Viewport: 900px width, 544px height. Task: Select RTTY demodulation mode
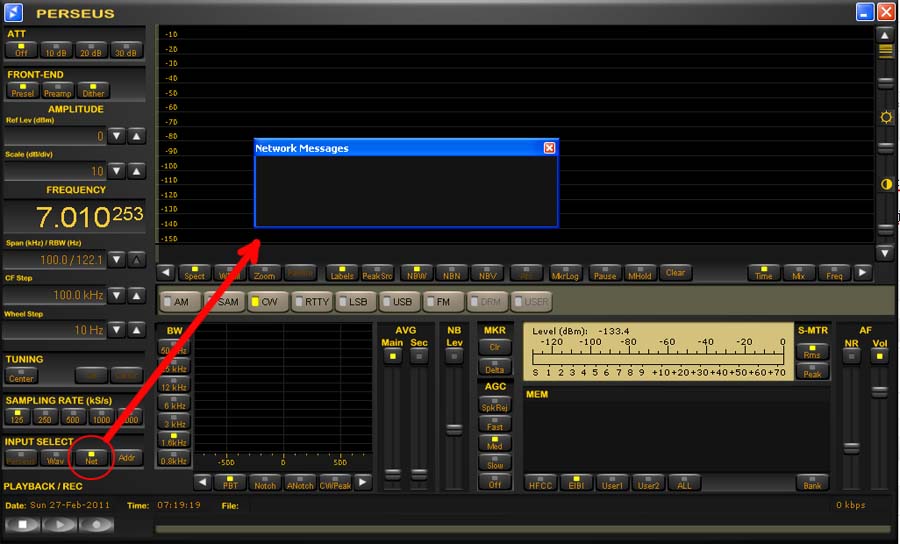(312, 302)
